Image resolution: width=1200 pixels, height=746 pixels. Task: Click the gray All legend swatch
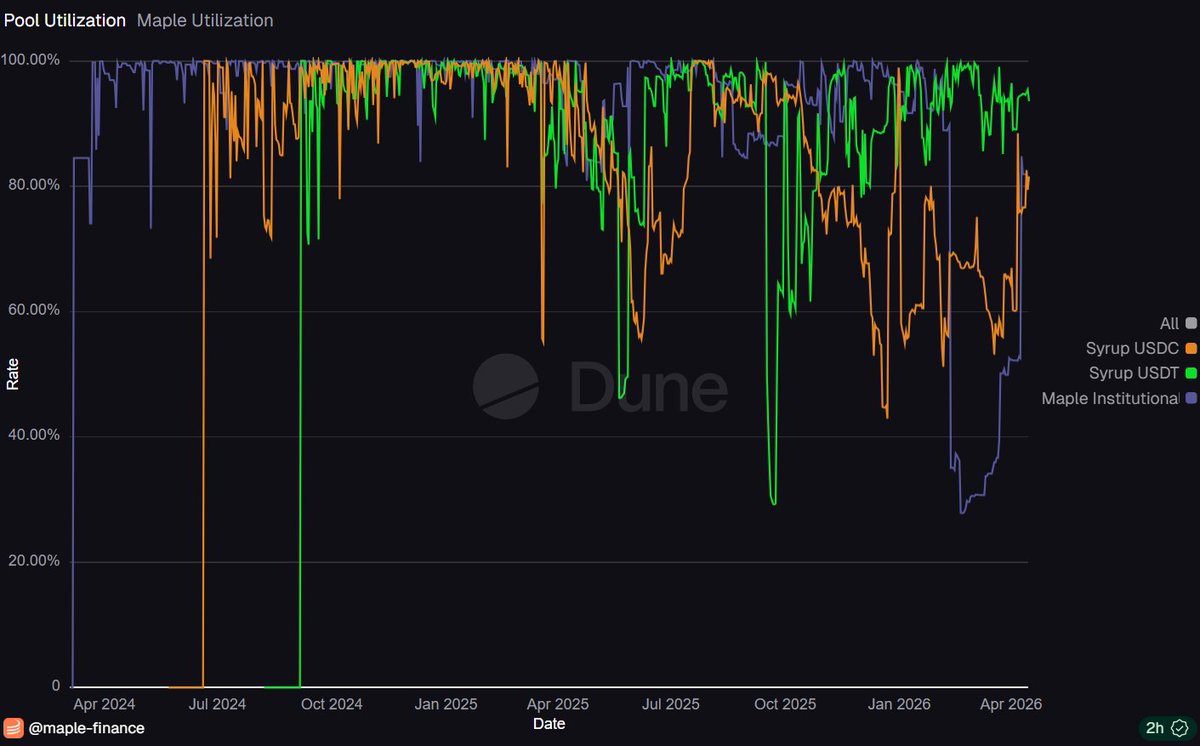coord(1190,323)
